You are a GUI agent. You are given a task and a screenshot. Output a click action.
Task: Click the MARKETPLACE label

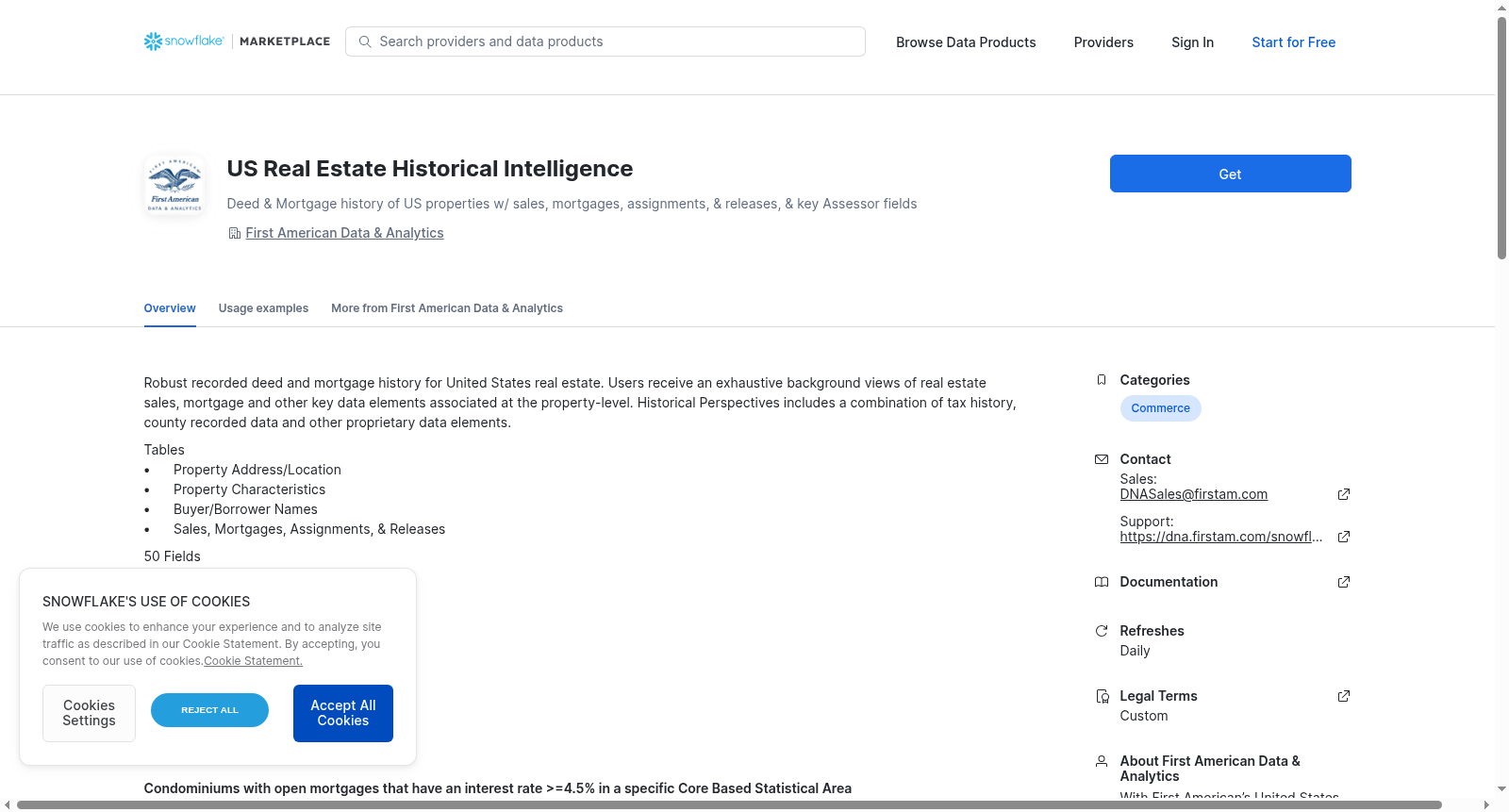click(x=285, y=41)
